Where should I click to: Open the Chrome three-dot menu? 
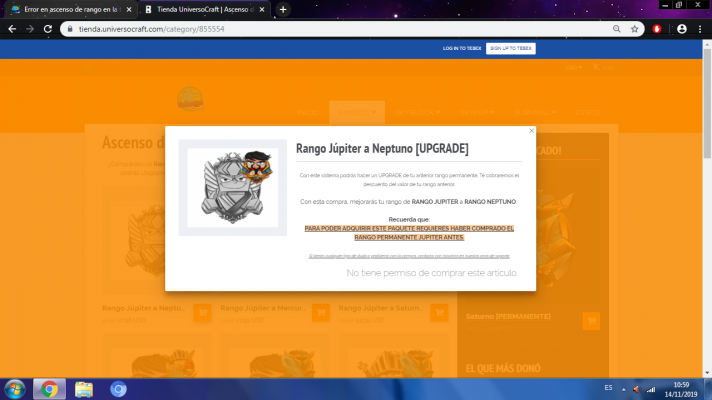pyautogui.click(x=700, y=29)
